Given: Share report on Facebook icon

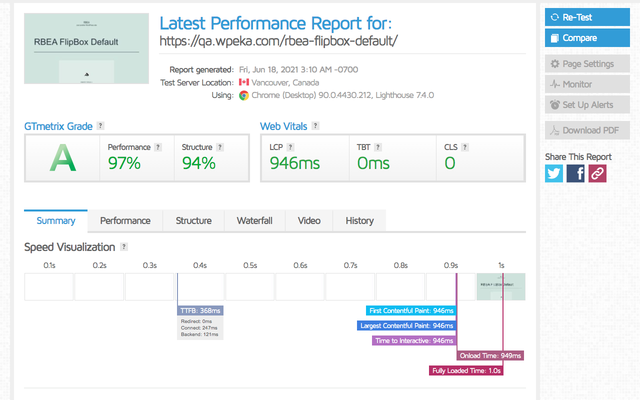Looking at the screenshot, I should point(576,173).
